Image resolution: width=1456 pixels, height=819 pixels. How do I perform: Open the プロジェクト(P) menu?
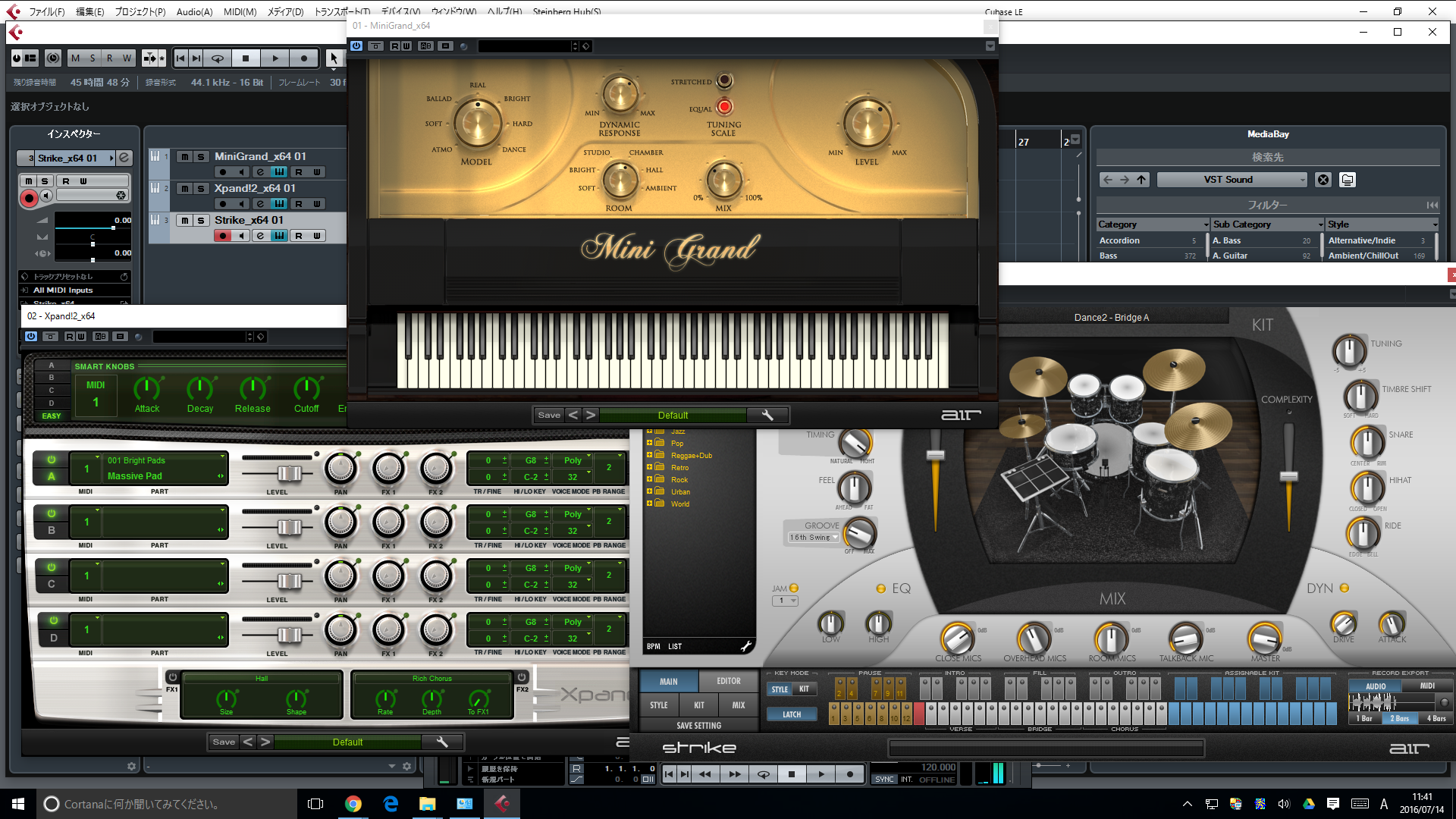click(x=140, y=11)
